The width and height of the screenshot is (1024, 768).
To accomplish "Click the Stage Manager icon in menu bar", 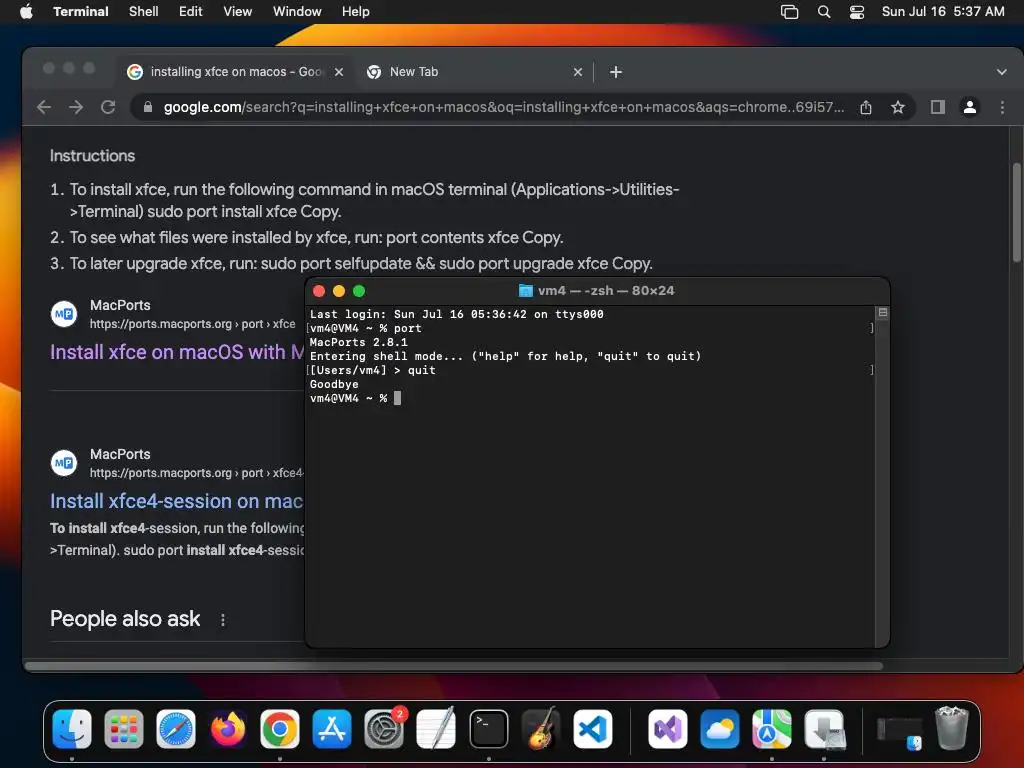I will coord(790,11).
